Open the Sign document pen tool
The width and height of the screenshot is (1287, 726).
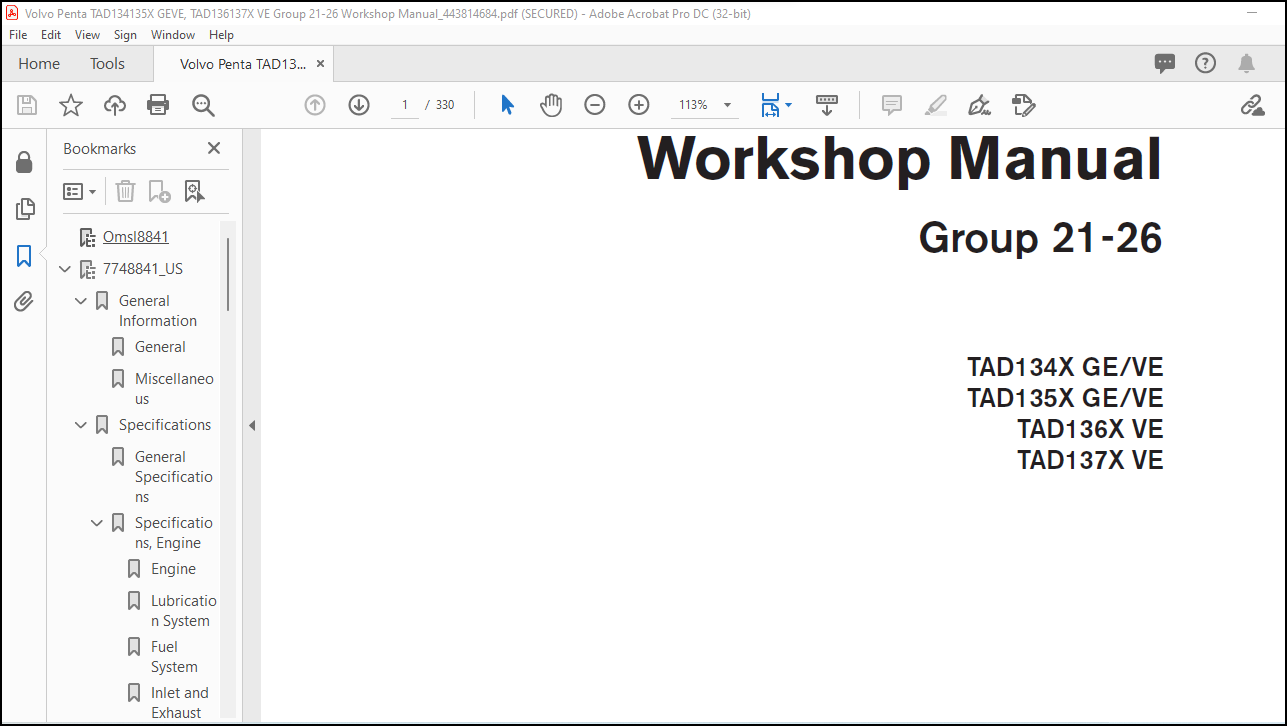pos(979,105)
